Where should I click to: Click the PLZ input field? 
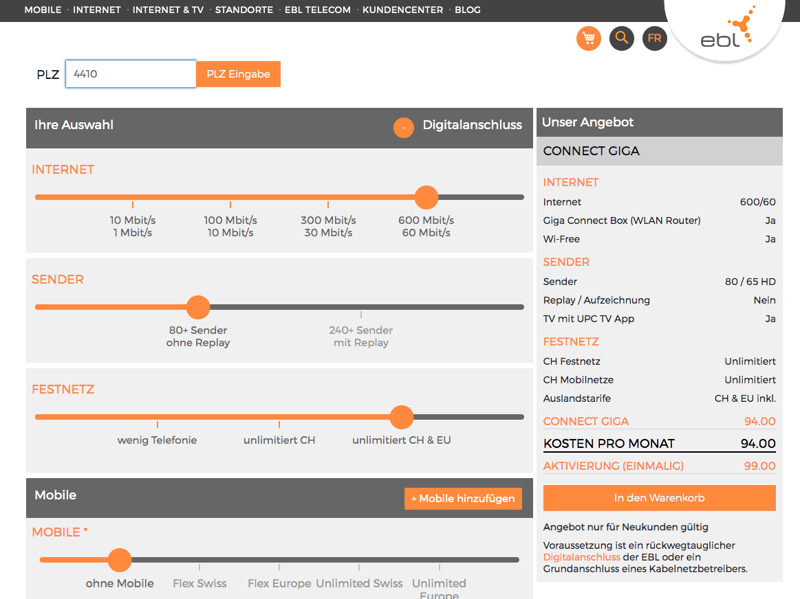[x=131, y=74]
